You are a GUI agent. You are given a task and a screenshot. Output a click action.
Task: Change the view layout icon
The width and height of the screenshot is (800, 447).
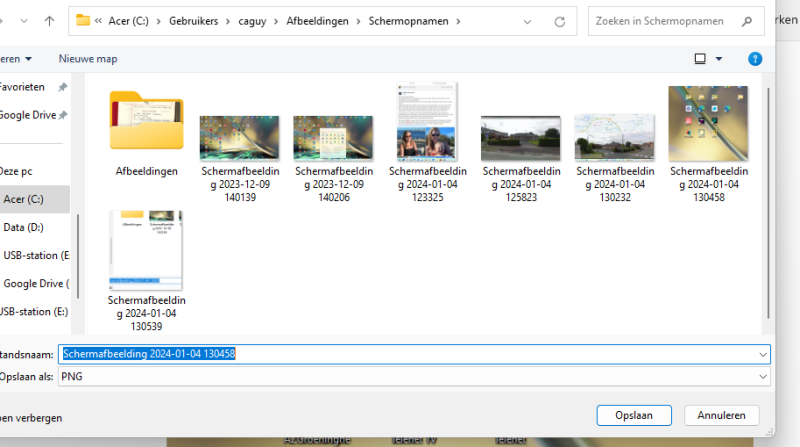(700, 59)
